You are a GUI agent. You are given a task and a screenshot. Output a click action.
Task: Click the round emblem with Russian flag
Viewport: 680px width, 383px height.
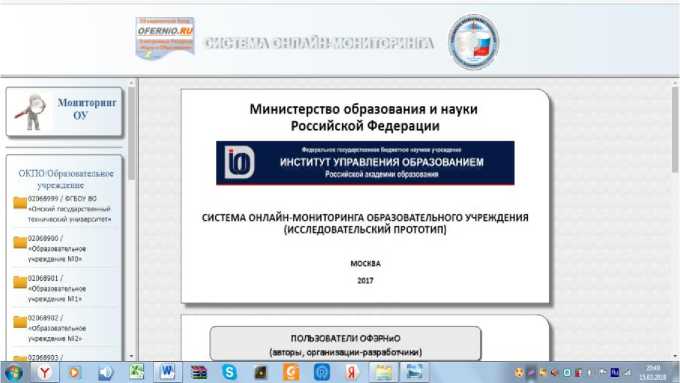click(x=473, y=42)
